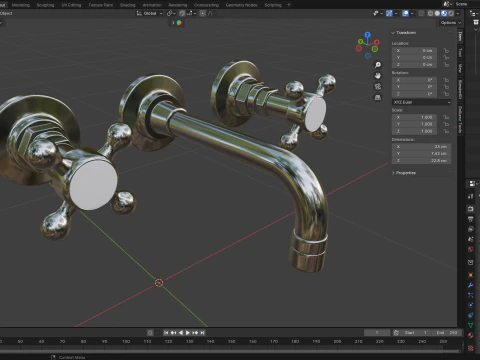This screenshot has width=480, height=360.
Task: Click the End frame field
Action: (447, 333)
